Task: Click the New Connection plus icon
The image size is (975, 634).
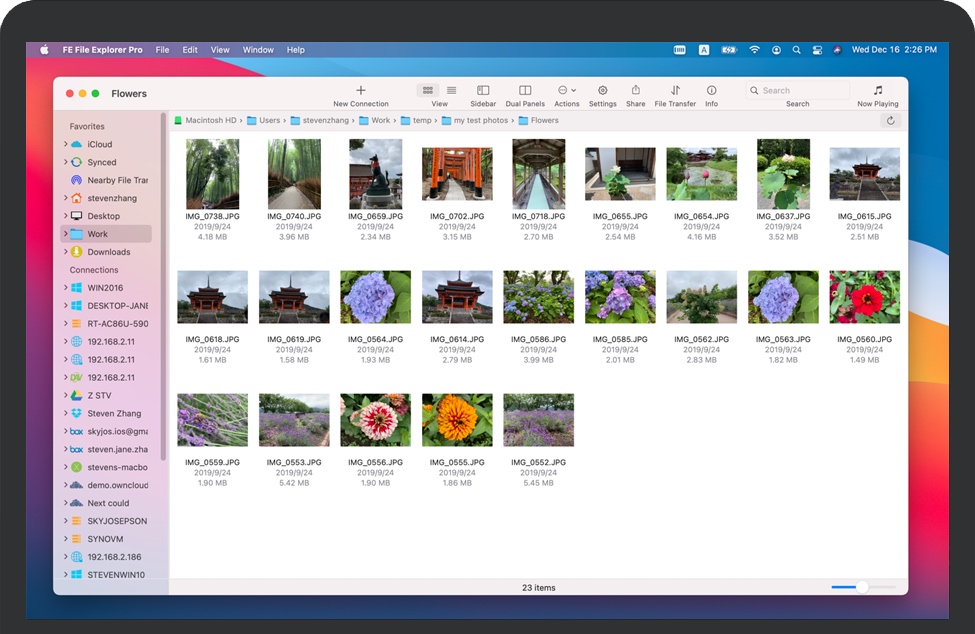Action: click(x=361, y=91)
